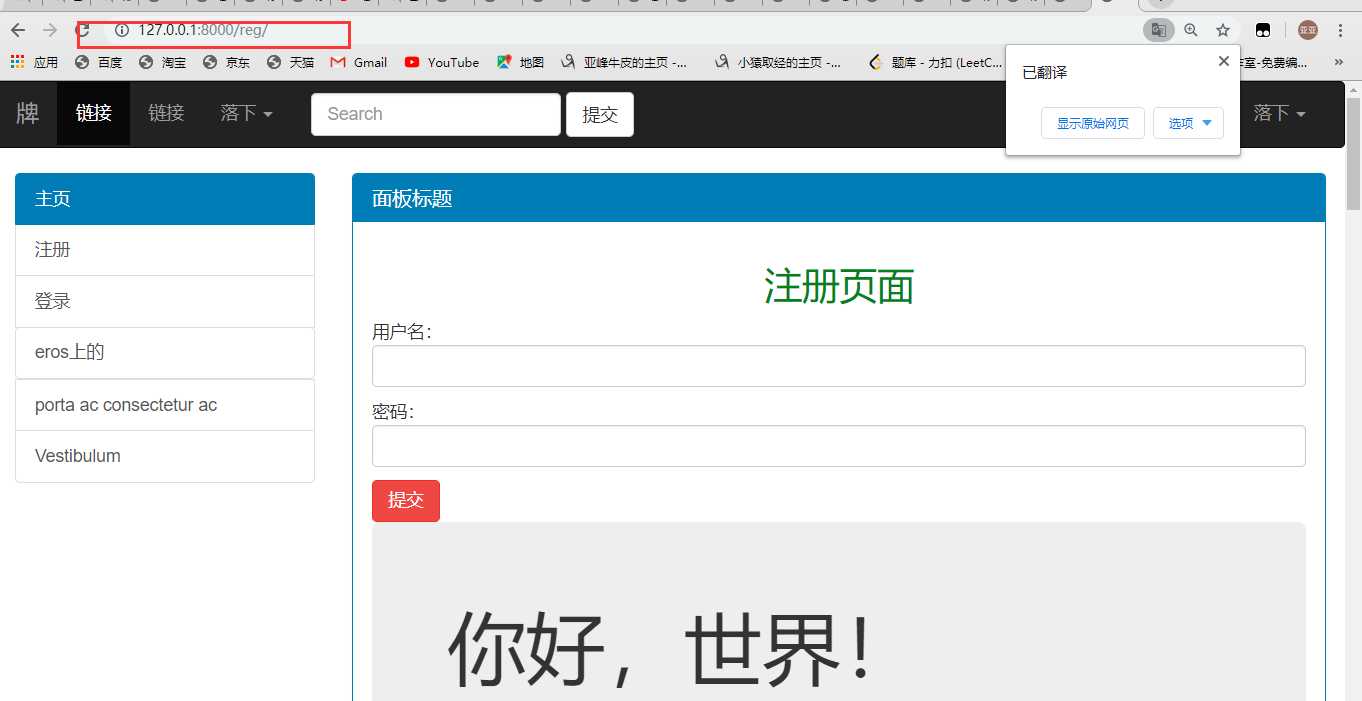Image resolution: width=1362 pixels, height=701 pixels.
Task: Open the 天猫 bookmark
Action: pos(290,62)
